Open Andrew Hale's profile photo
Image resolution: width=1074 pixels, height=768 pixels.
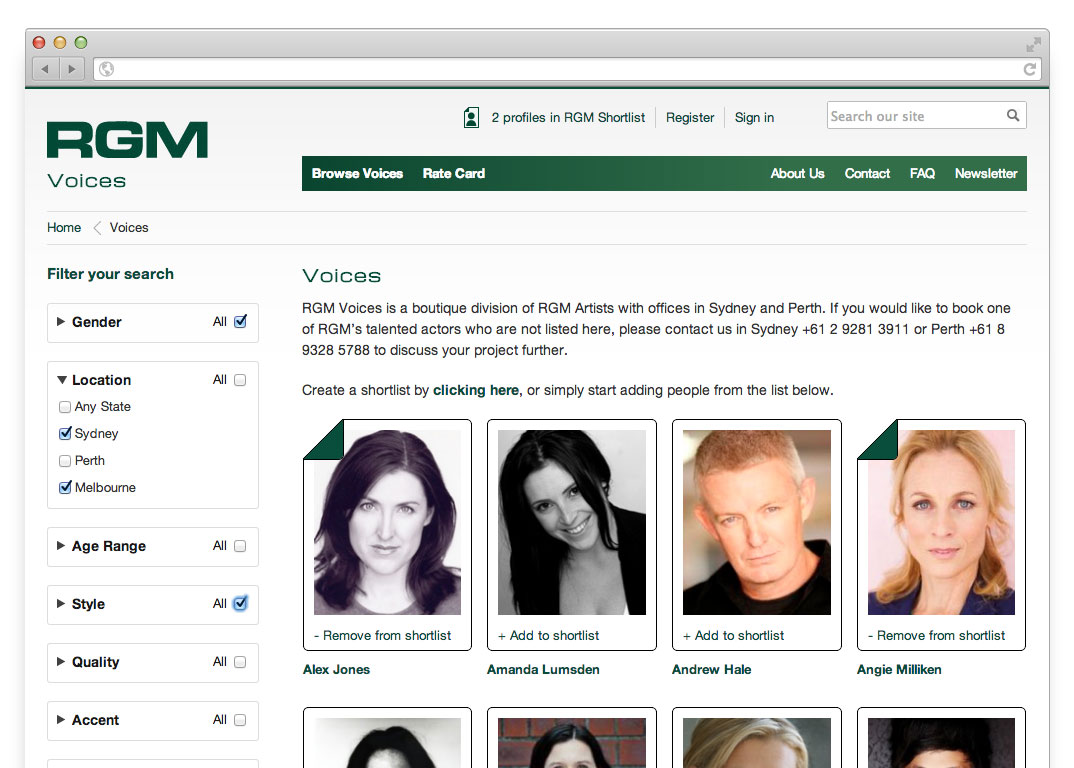pos(756,522)
